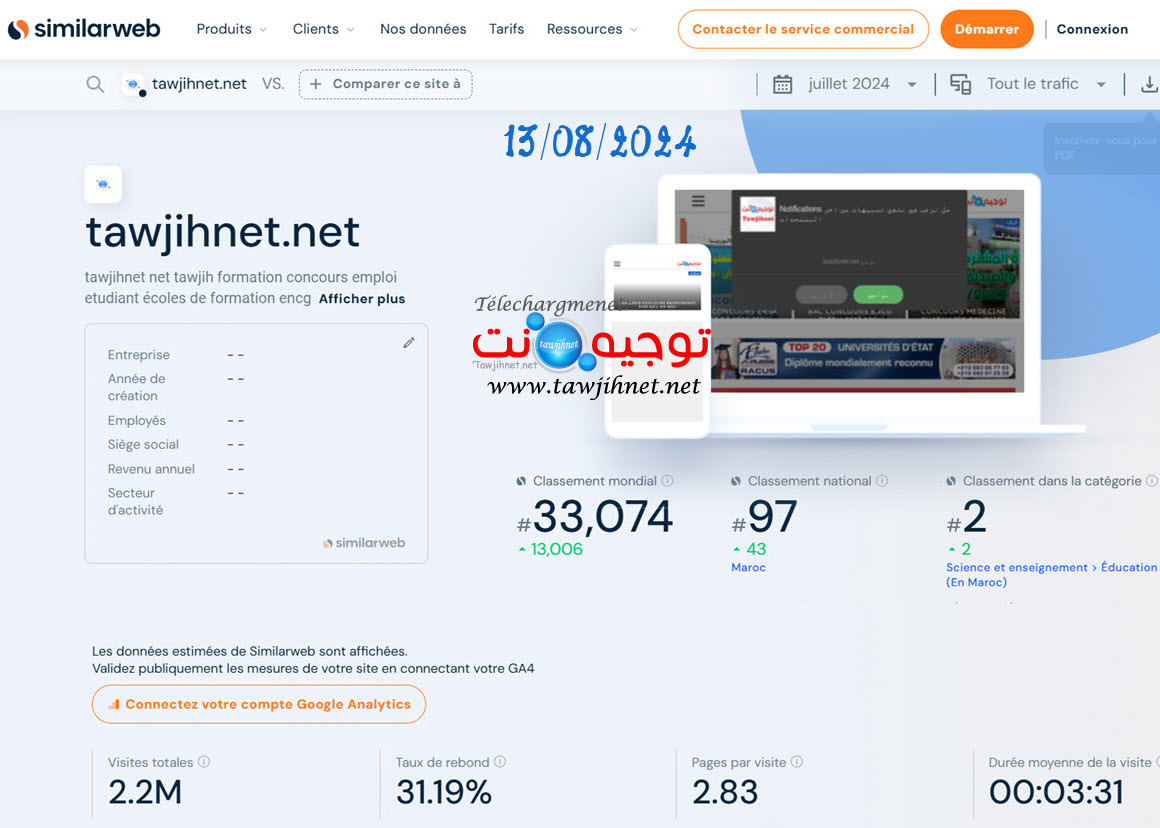This screenshot has width=1160, height=828.
Task: Click info icon next to Classement national
Action: point(882,480)
